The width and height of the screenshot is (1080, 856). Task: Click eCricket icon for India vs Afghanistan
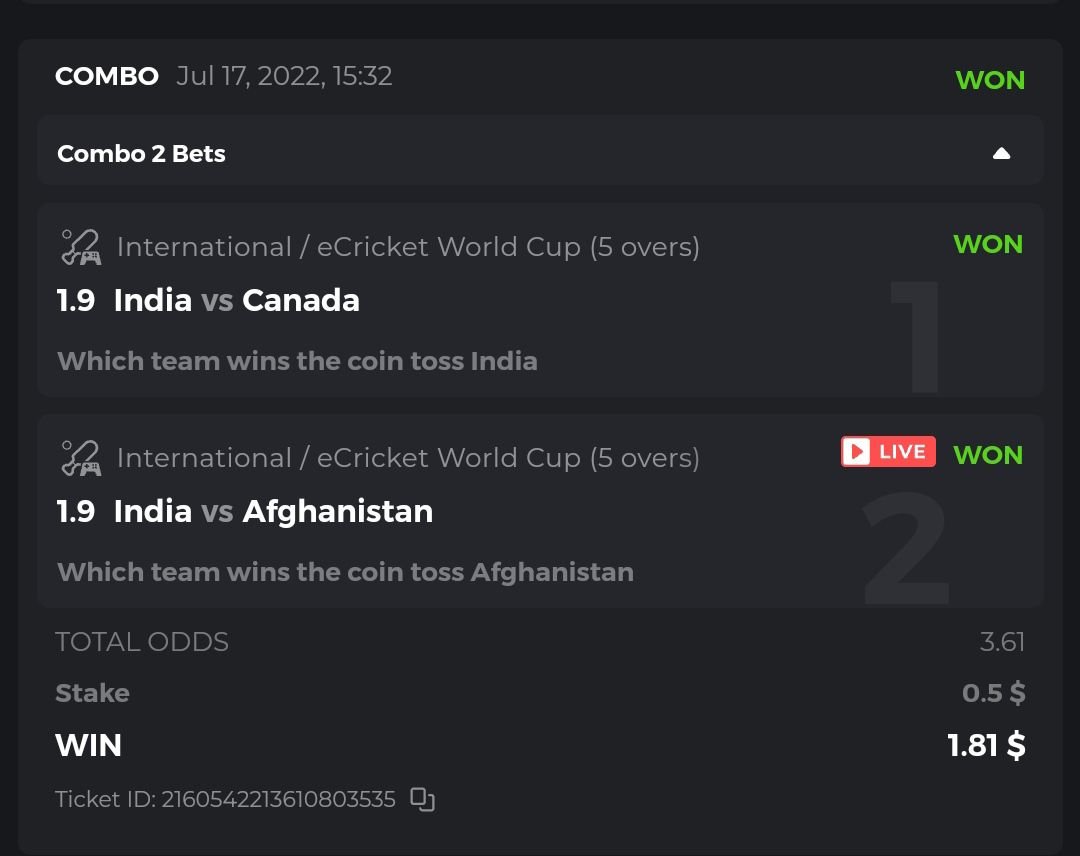[x=81, y=458]
